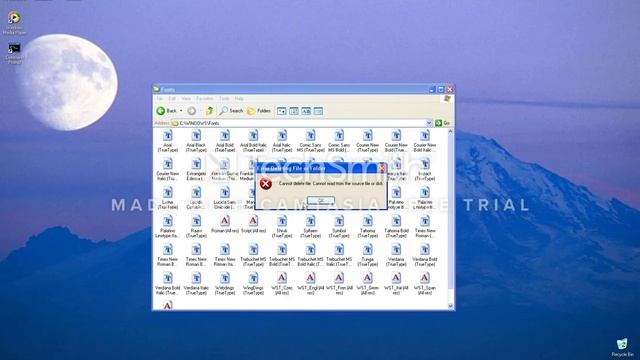Select the Raavi (TrueType) font file
Viewport: 640px width, 360px height.
click(x=196, y=227)
